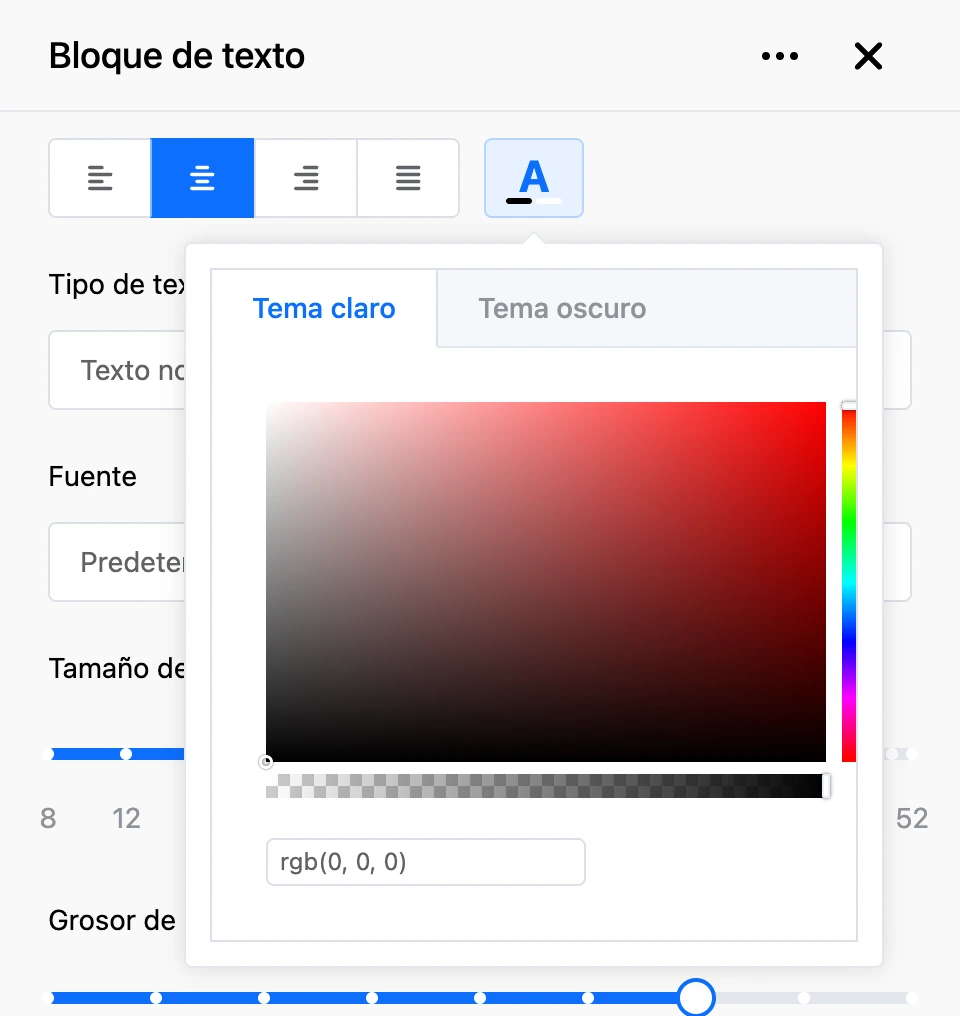Click the vertical hue slider bar
The height and width of the screenshot is (1016, 960).
(x=849, y=582)
